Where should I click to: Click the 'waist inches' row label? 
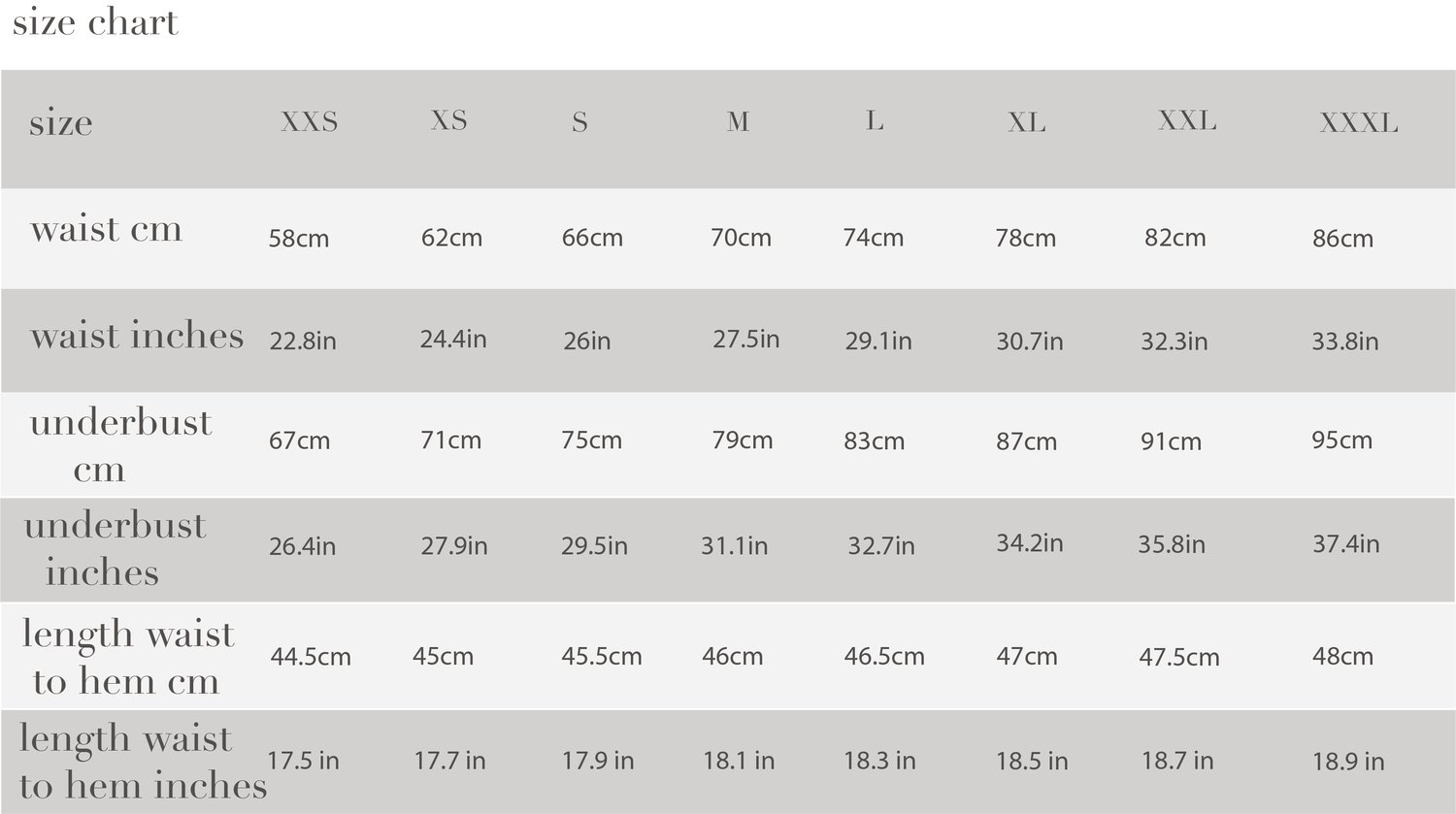point(137,336)
